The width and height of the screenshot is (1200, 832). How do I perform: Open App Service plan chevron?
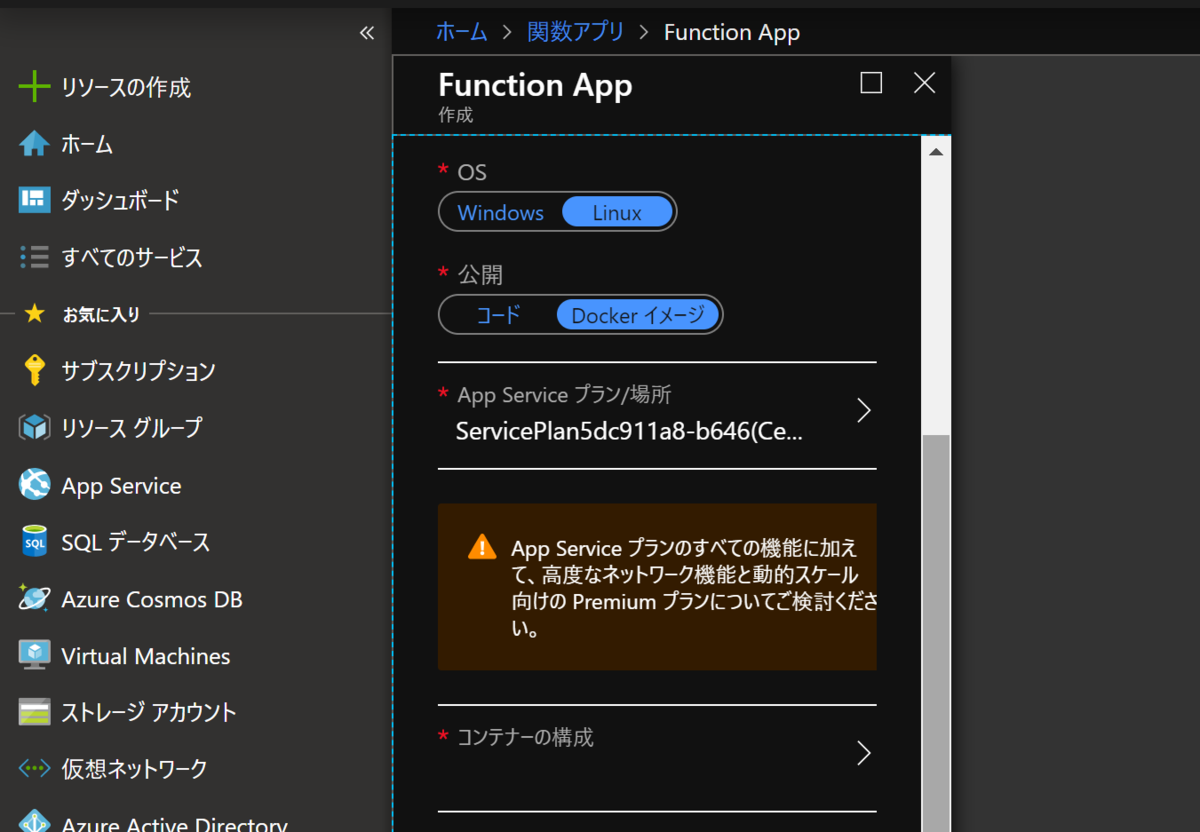pyautogui.click(x=864, y=410)
